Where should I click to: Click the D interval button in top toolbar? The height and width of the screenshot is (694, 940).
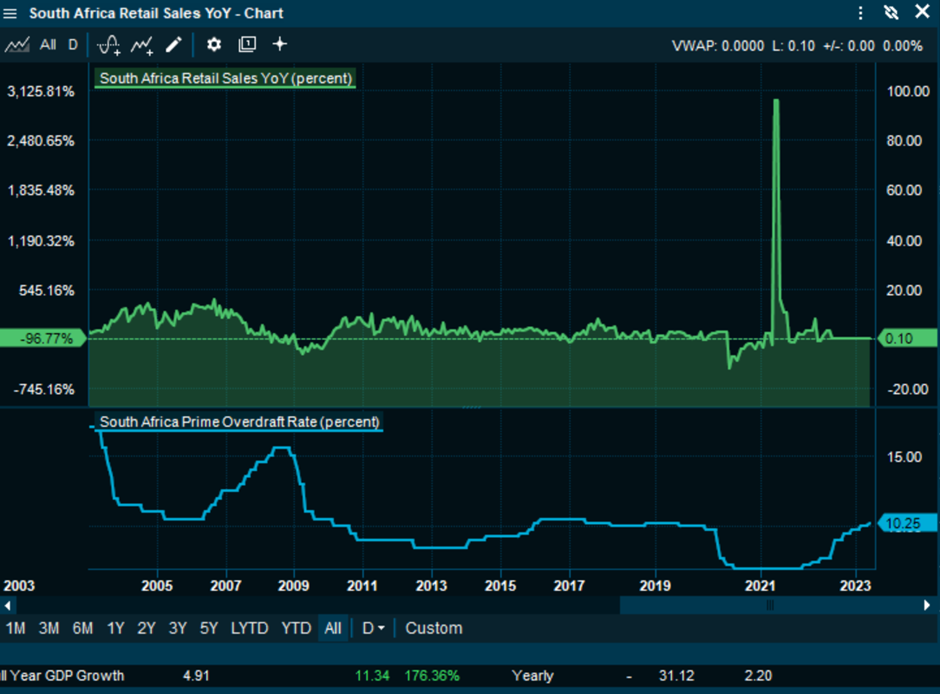[x=73, y=45]
